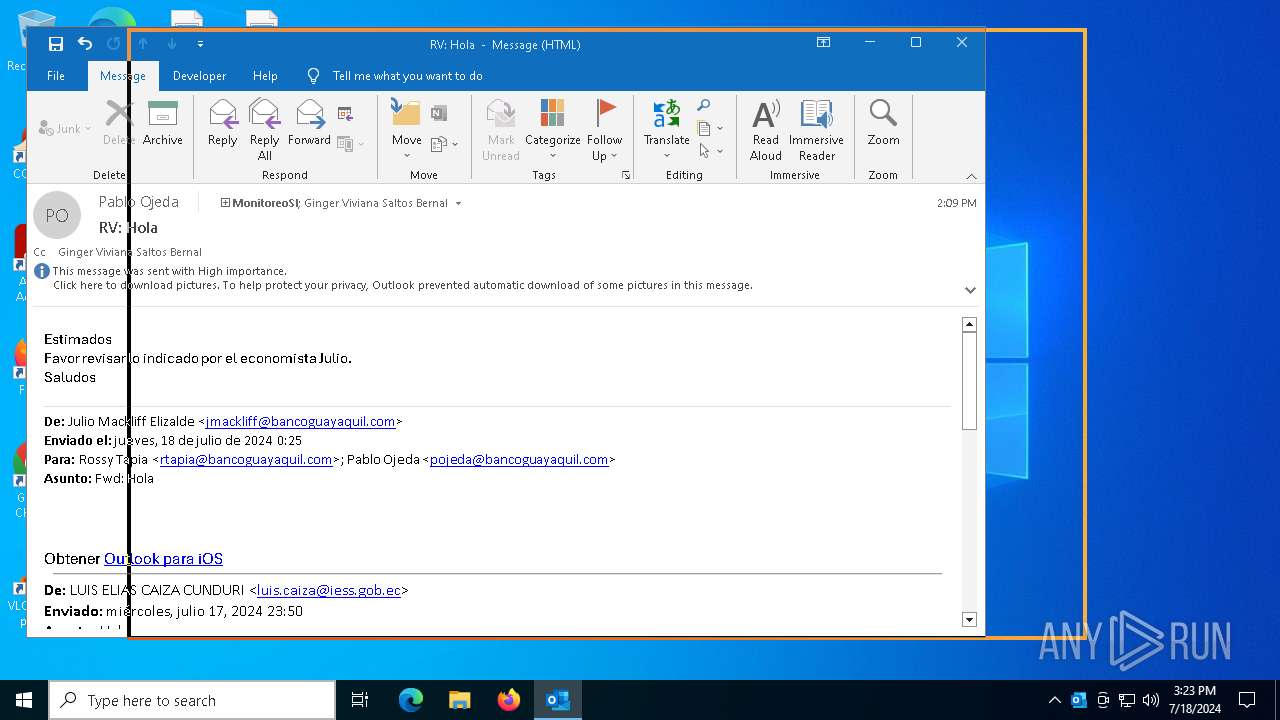
Task: Click the Tell me what you want to do box
Action: 408,76
